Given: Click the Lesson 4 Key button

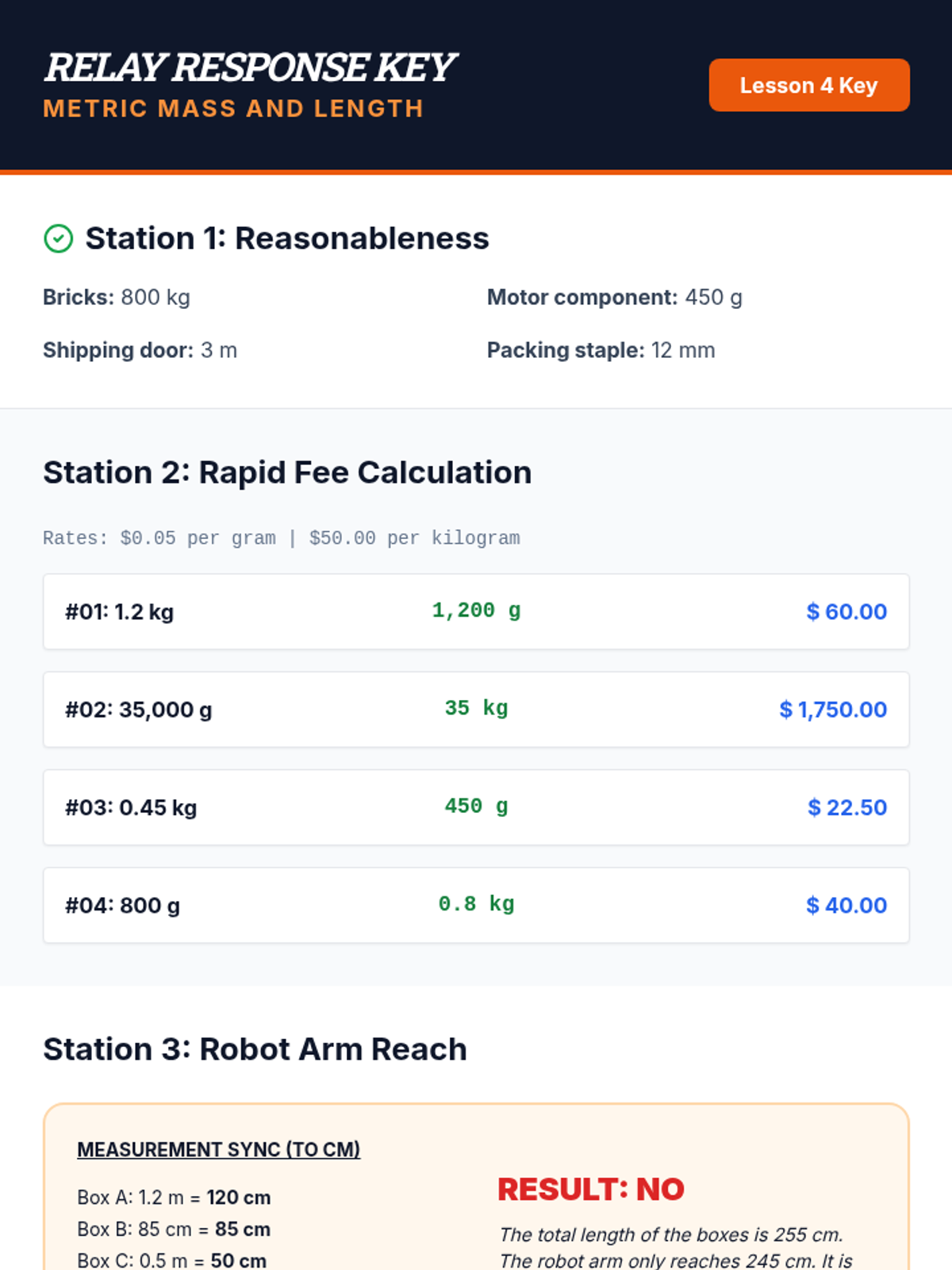Looking at the screenshot, I should coord(808,85).
